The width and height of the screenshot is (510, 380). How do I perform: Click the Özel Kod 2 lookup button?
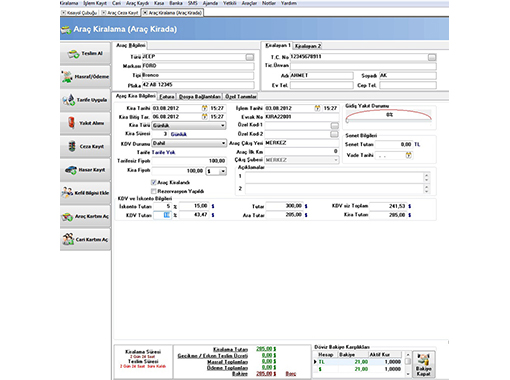334,134
